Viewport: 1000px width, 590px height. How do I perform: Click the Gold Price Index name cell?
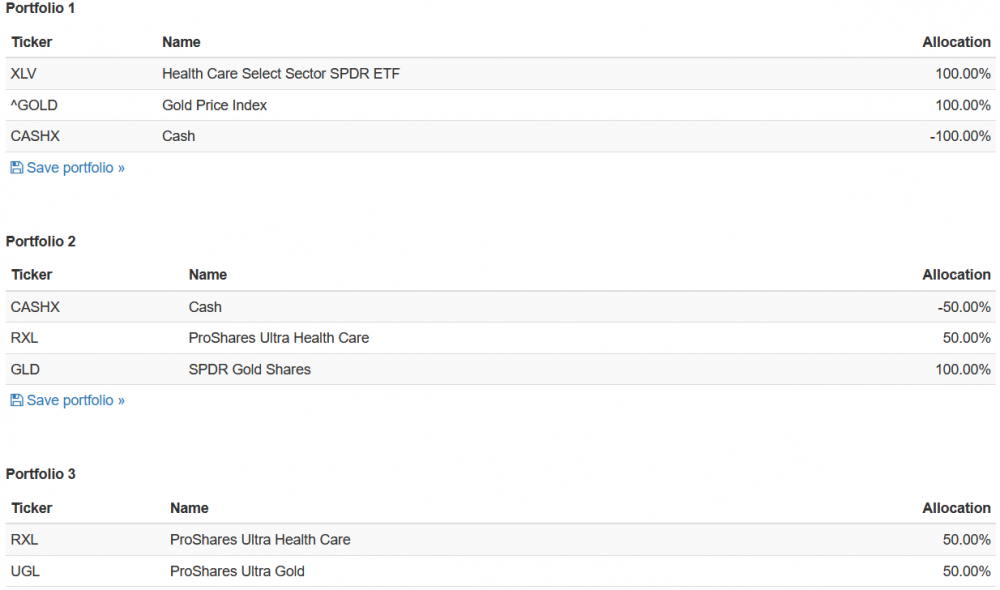click(214, 105)
